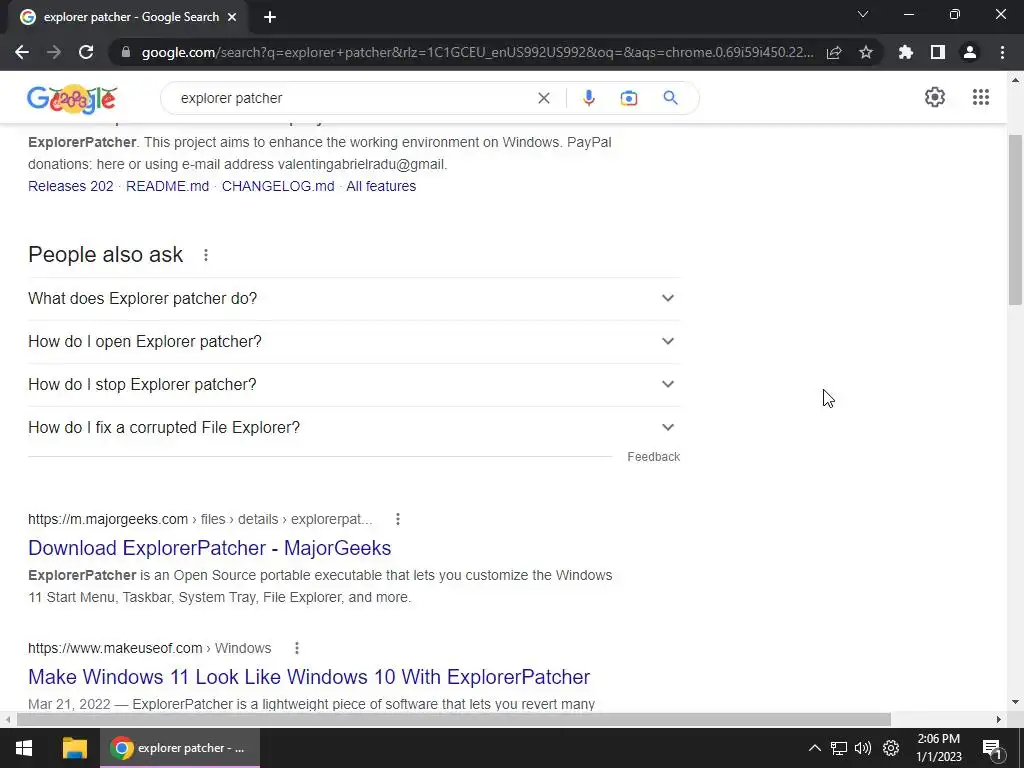Expand 'How do I open Explorer patcher?'
Viewport: 1024px width, 768px height.
pyautogui.click(x=354, y=342)
